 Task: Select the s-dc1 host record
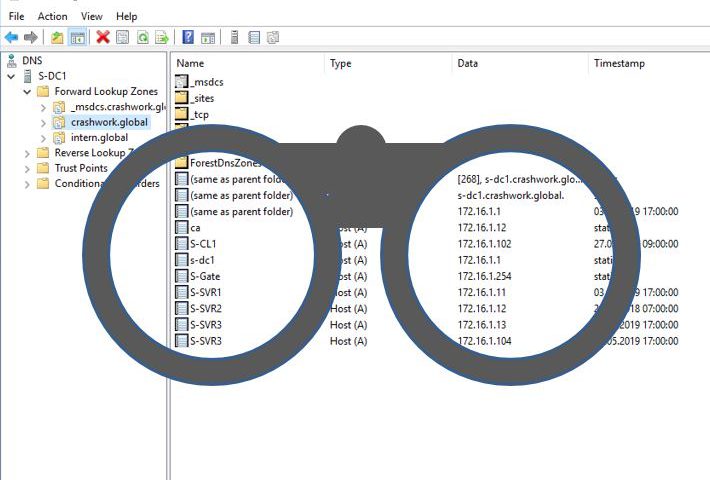(202, 260)
